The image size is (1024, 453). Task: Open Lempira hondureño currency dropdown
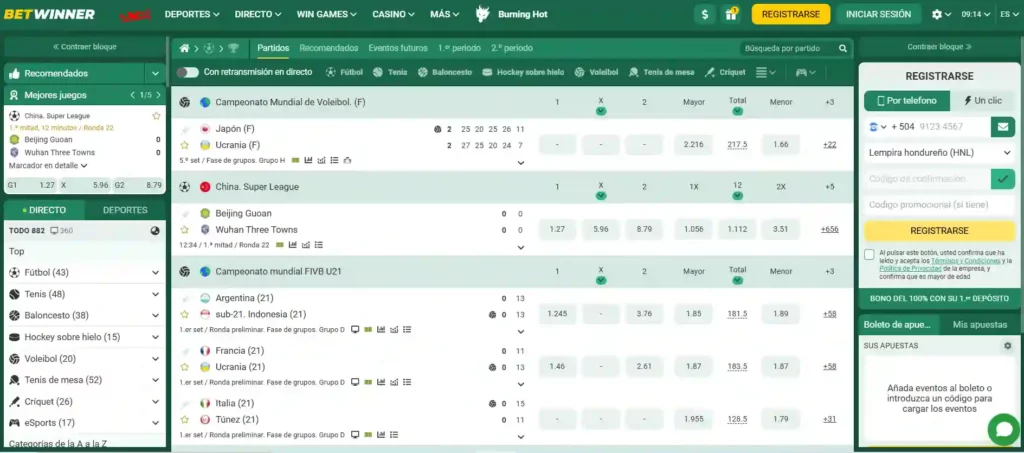coord(940,153)
